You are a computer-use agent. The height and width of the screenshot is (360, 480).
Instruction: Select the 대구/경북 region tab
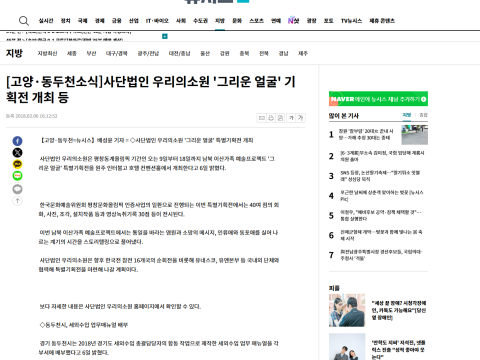pyautogui.click(x=117, y=53)
